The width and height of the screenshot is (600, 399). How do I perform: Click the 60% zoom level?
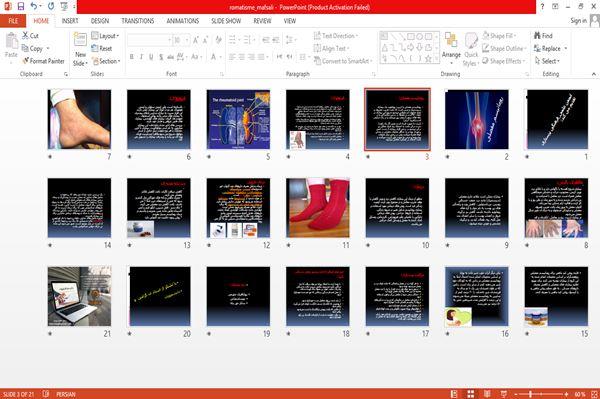point(580,394)
